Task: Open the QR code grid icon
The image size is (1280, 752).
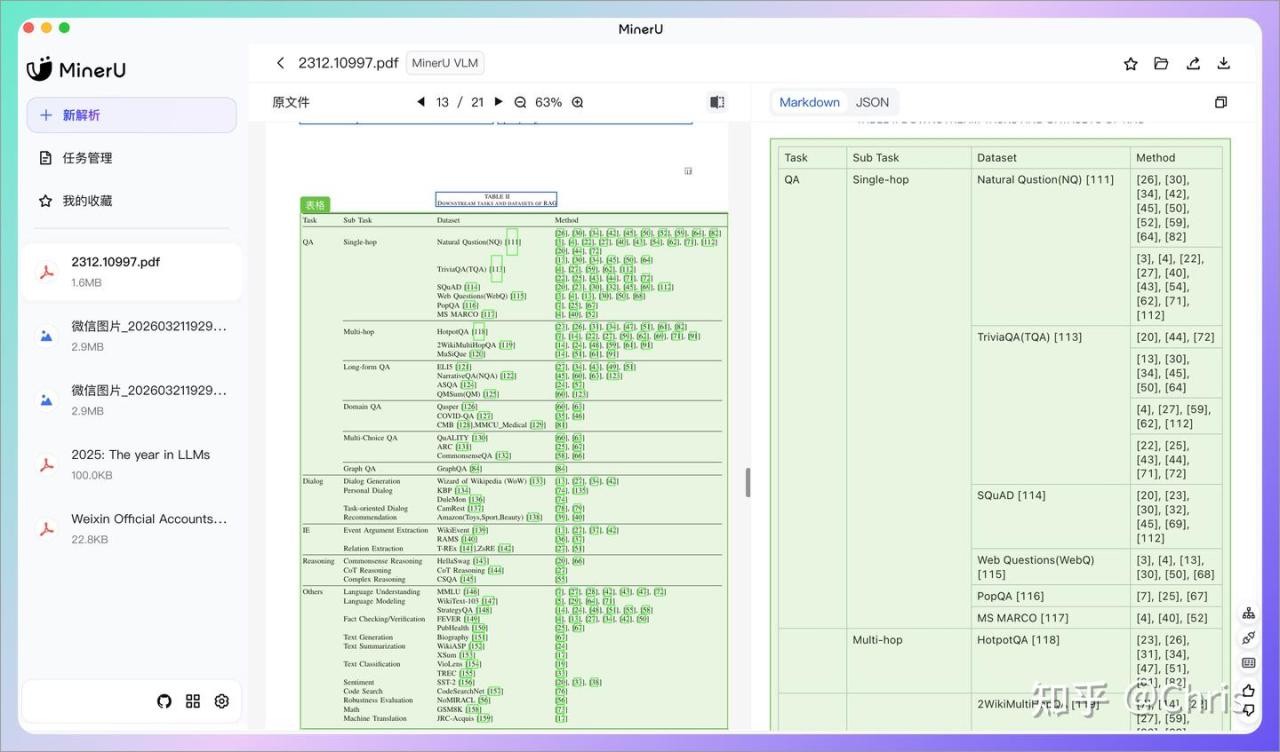Action: coord(193,701)
